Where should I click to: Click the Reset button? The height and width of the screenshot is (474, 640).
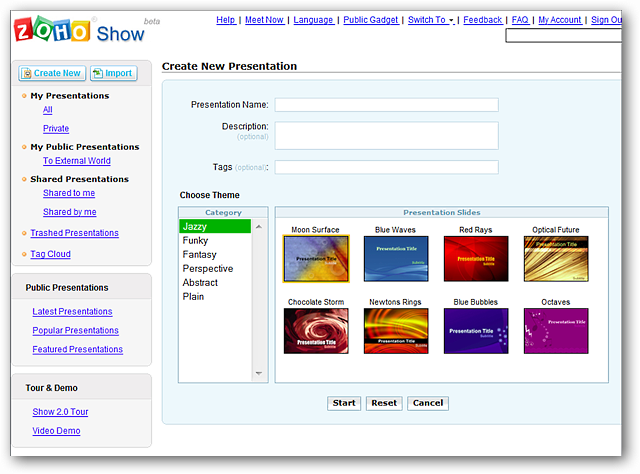(x=384, y=403)
